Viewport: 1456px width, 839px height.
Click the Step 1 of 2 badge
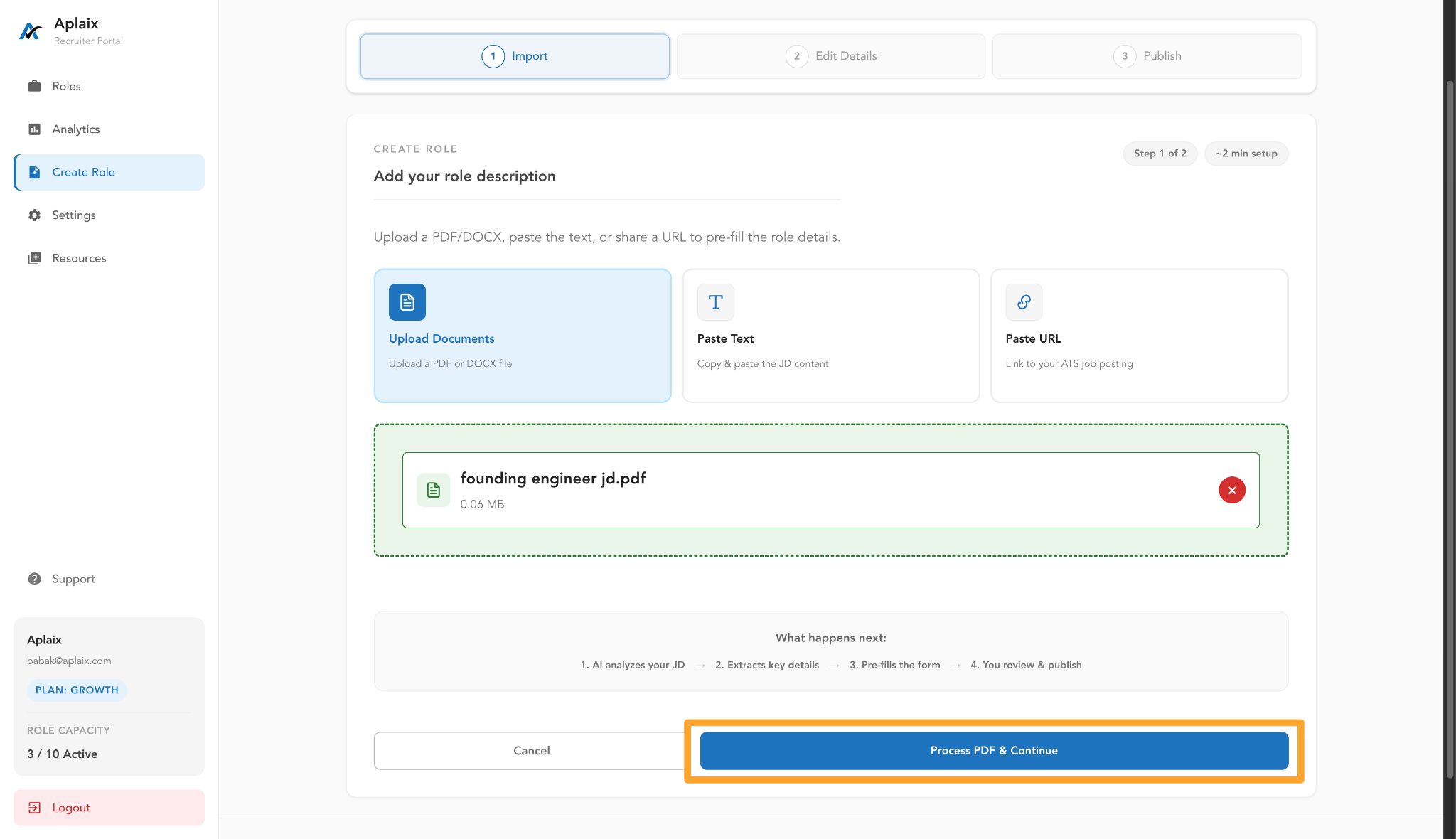point(1160,154)
